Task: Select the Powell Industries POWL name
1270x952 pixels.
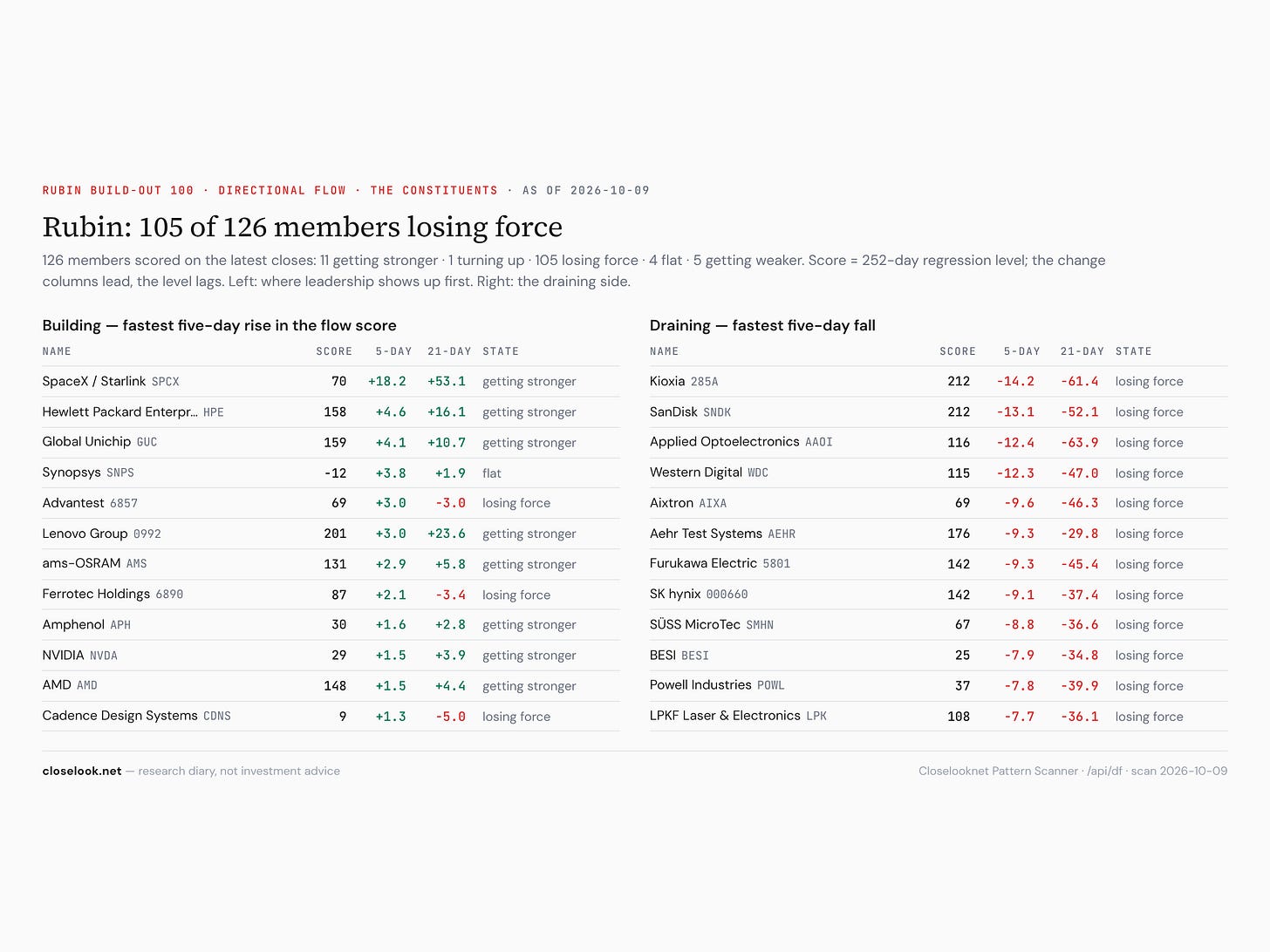Action: (717, 685)
